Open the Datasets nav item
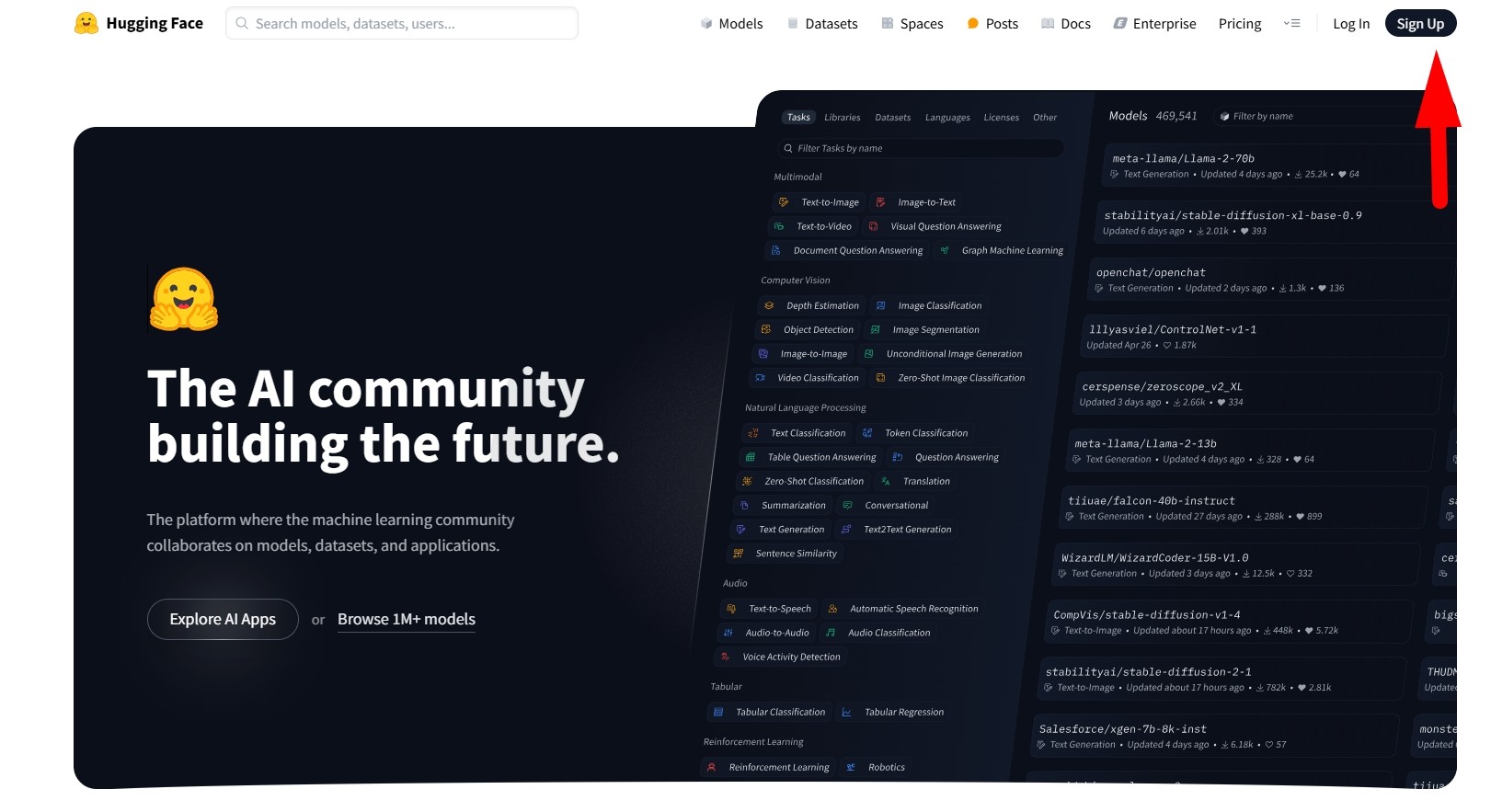 click(x=822, y=24)
